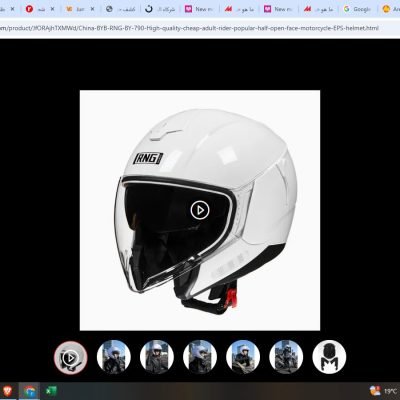Close the tab with red circular favicon
This screenshot has width=400, height=400.
[52, 9]
